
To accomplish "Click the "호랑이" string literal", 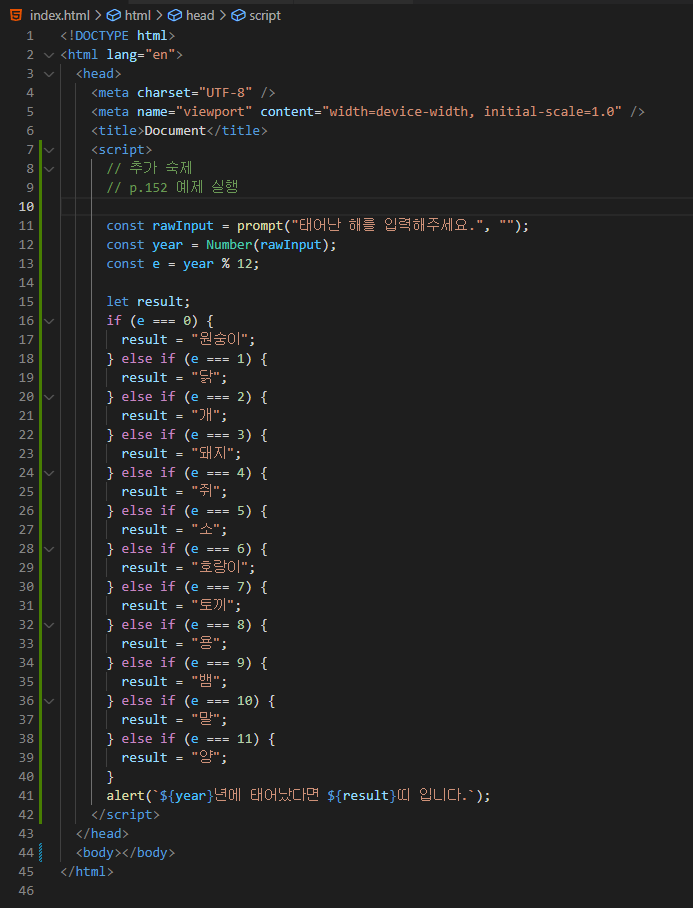I will point(219,568).
